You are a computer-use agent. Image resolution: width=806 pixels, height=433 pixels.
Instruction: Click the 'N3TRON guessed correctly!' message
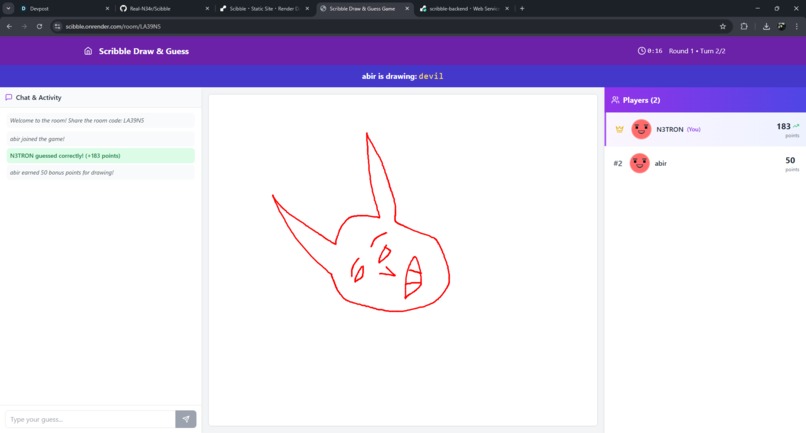pos(100,155)
